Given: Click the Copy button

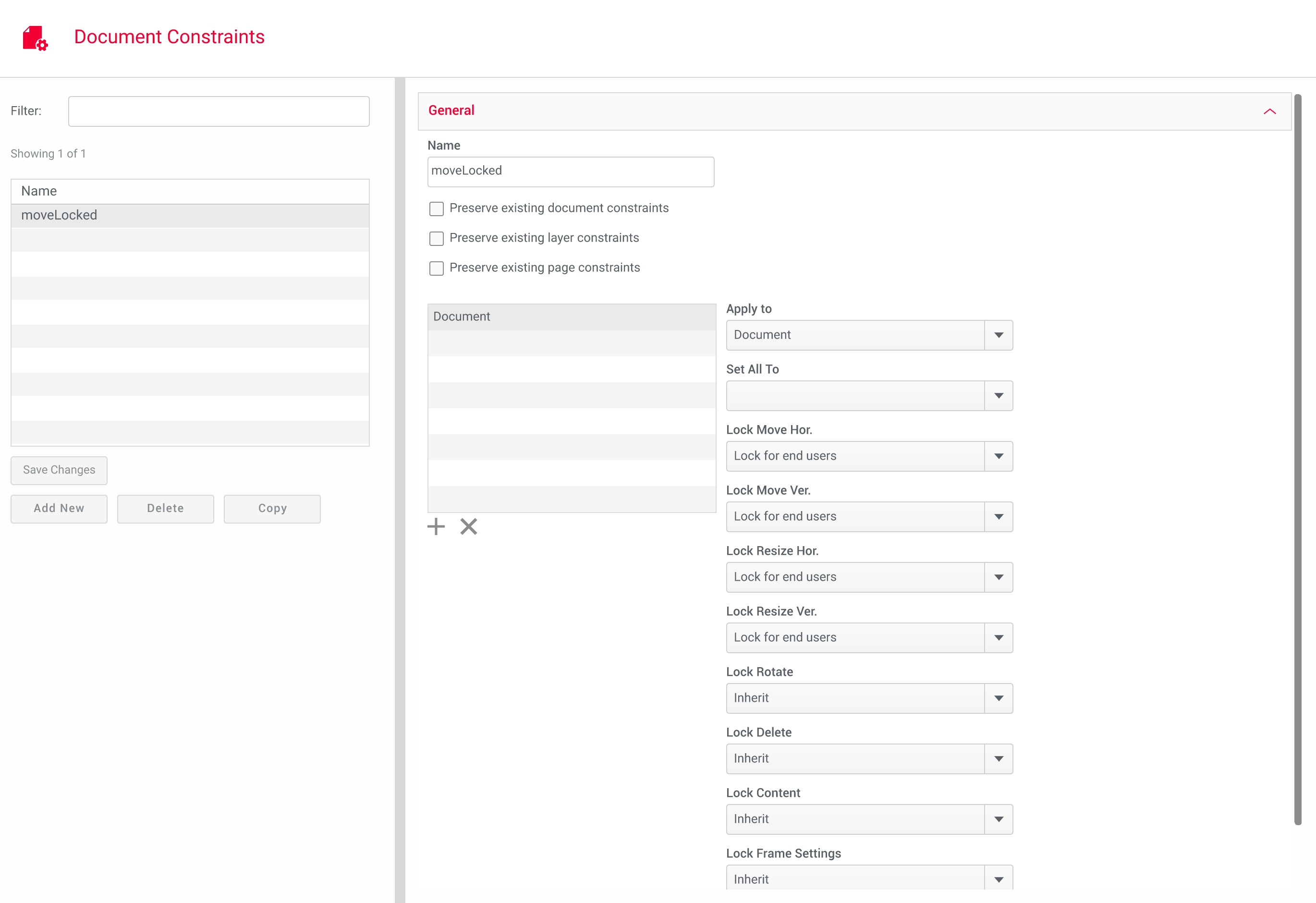Looking at the screenshot, I should coord(272,509).
